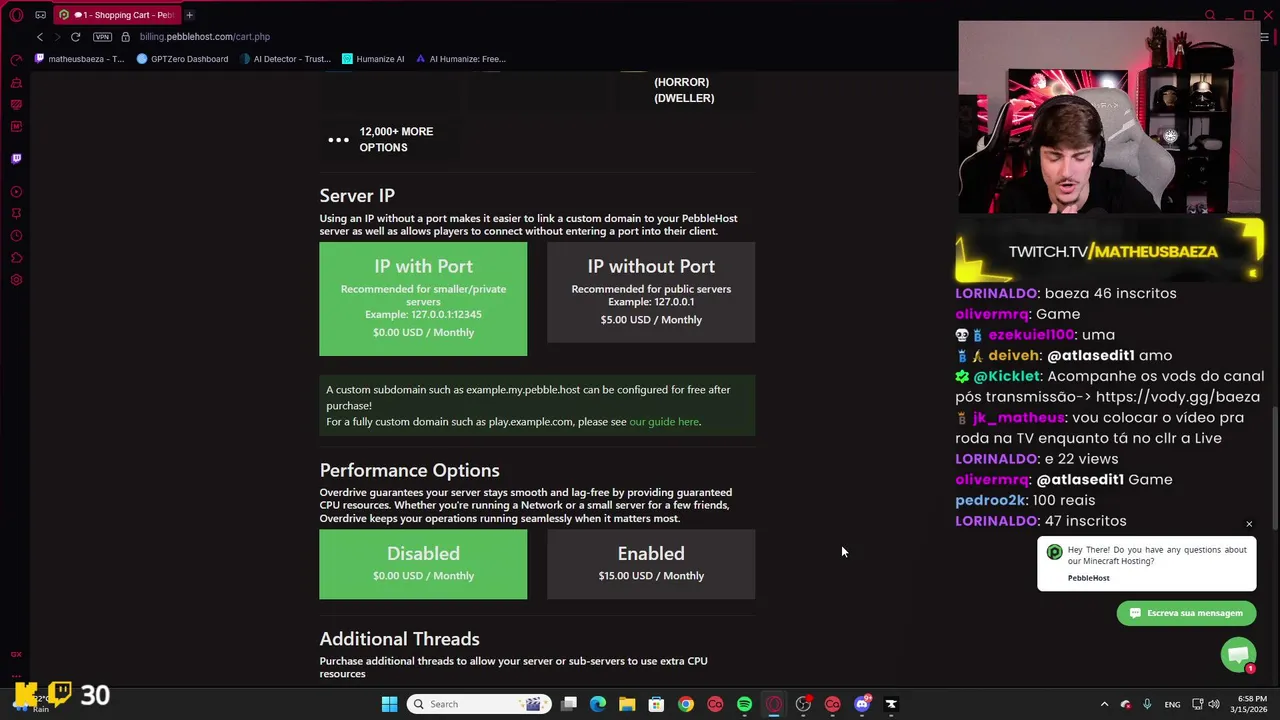
Task: Go back to the previous page
Action: tap(39, 37)
